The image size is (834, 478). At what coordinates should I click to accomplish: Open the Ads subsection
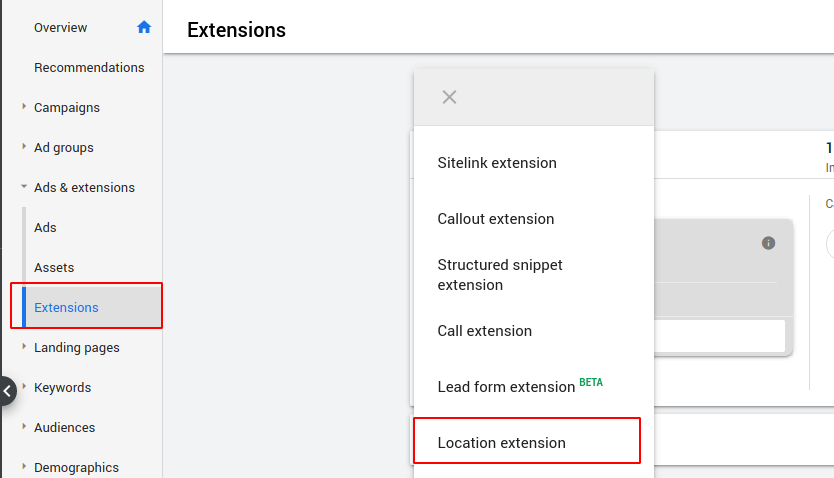[x=45, y=228]
